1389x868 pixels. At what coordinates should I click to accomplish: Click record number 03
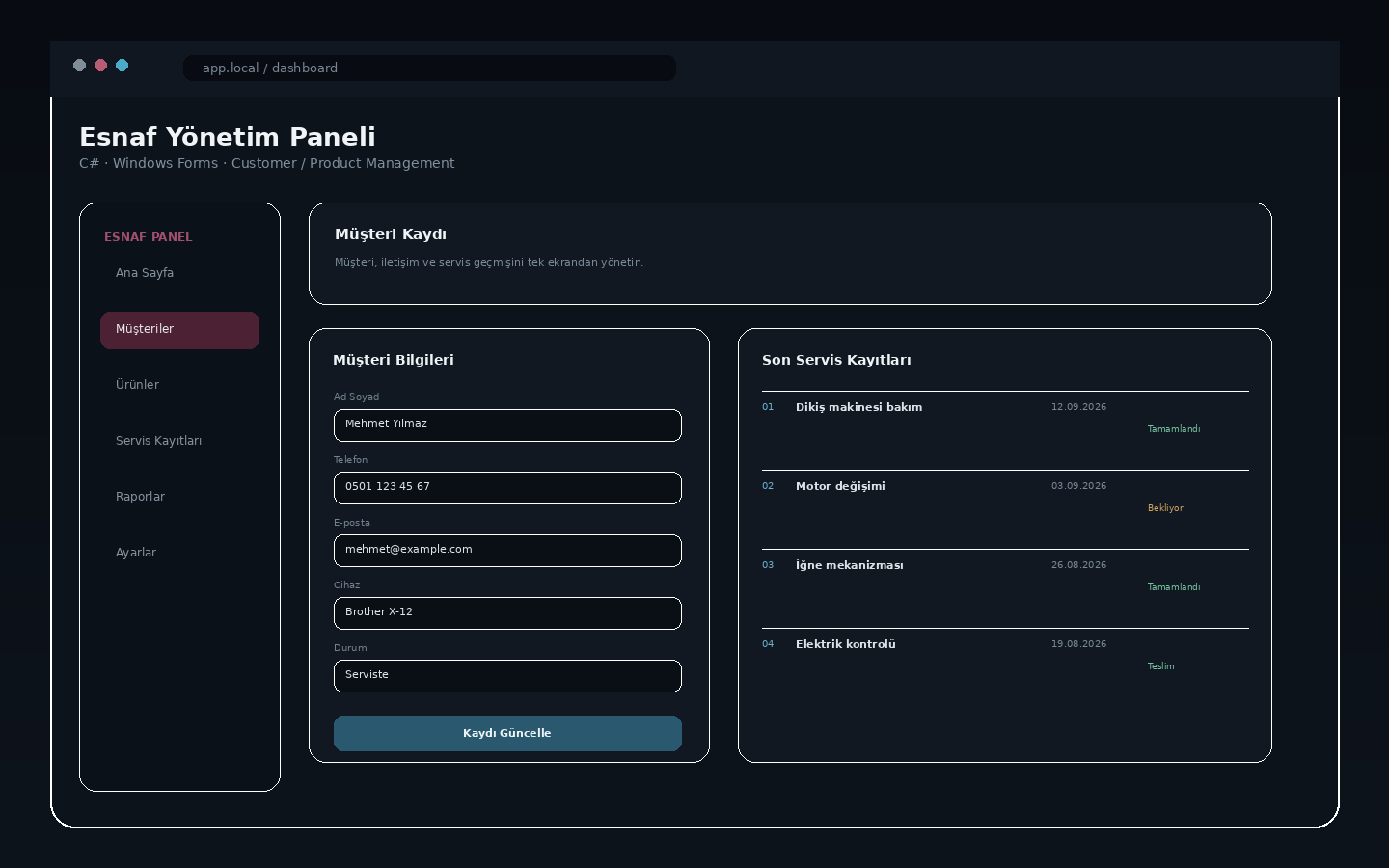(768, 565)
